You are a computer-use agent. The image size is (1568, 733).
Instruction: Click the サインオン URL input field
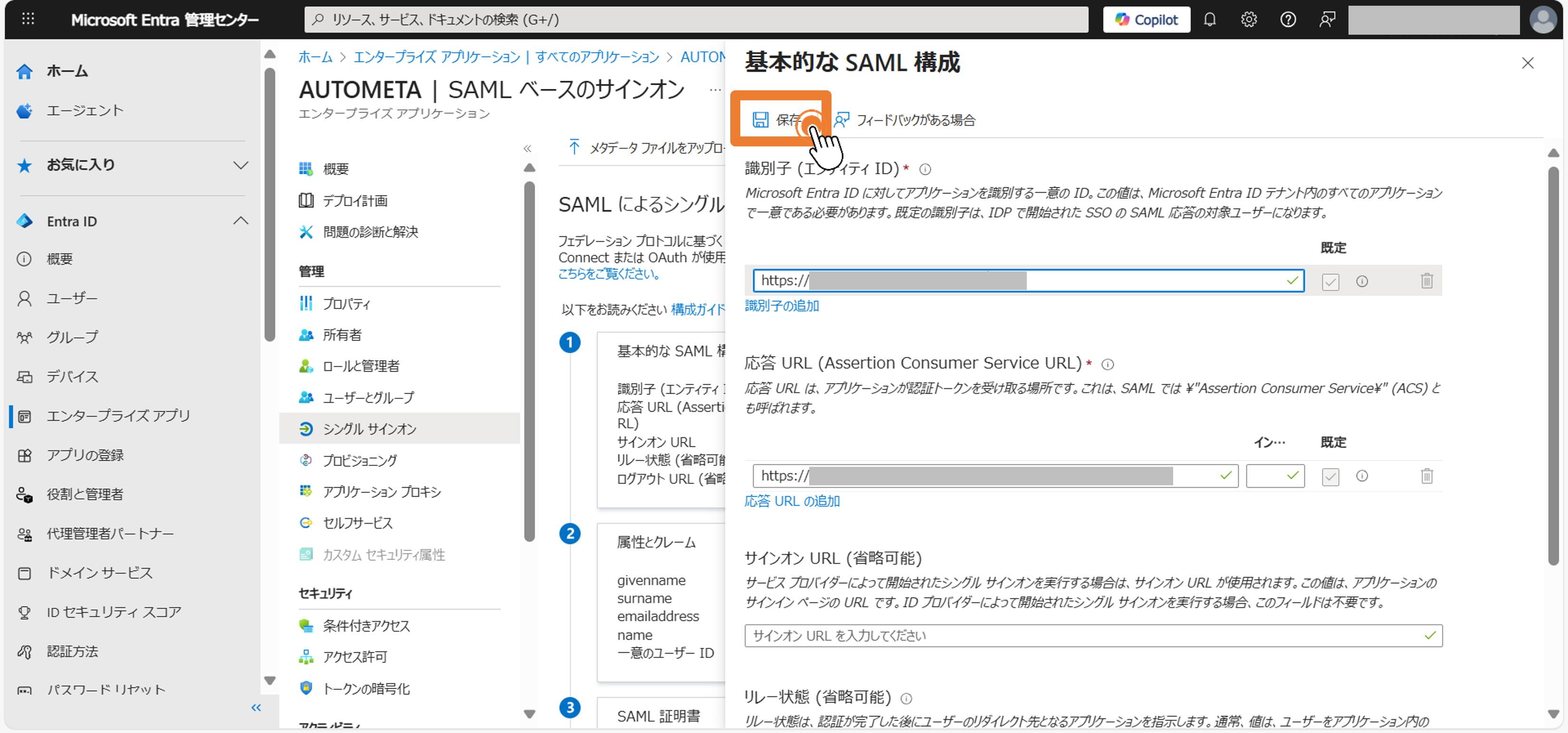(1093, 636)
